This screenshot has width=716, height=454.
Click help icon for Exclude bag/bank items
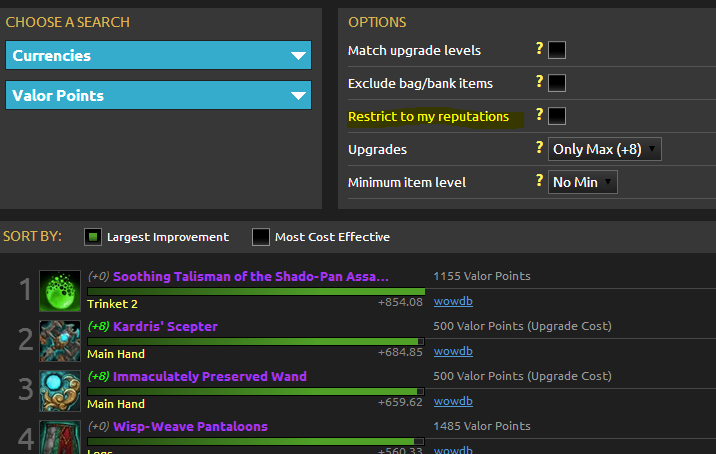[540, 82]
